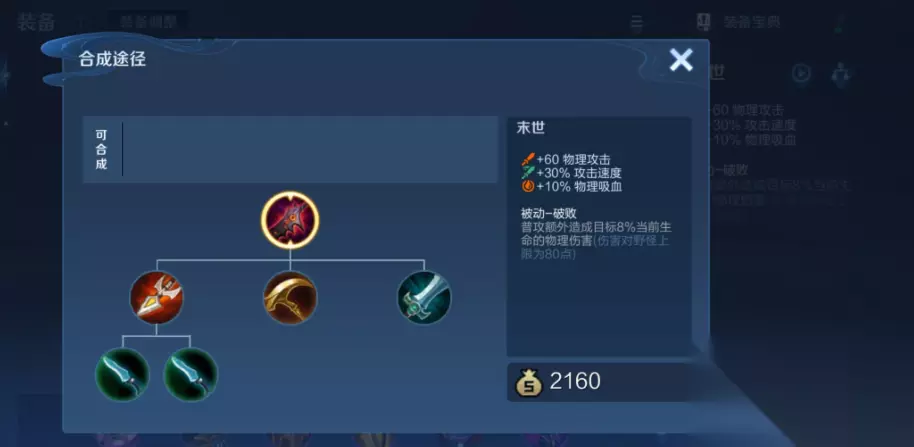914x447 pixels.
Task: Click the 合成途径 dialog title
Action: [x=112, y=59]
